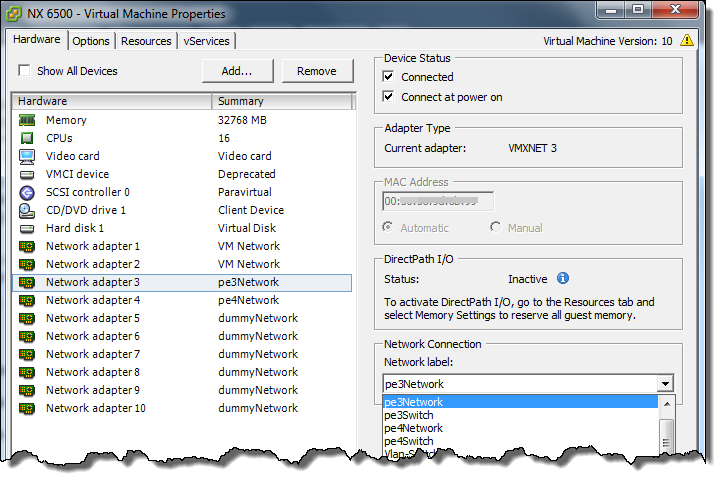
Task: Click the Paravirtual summary value
Action: [245, 192]
